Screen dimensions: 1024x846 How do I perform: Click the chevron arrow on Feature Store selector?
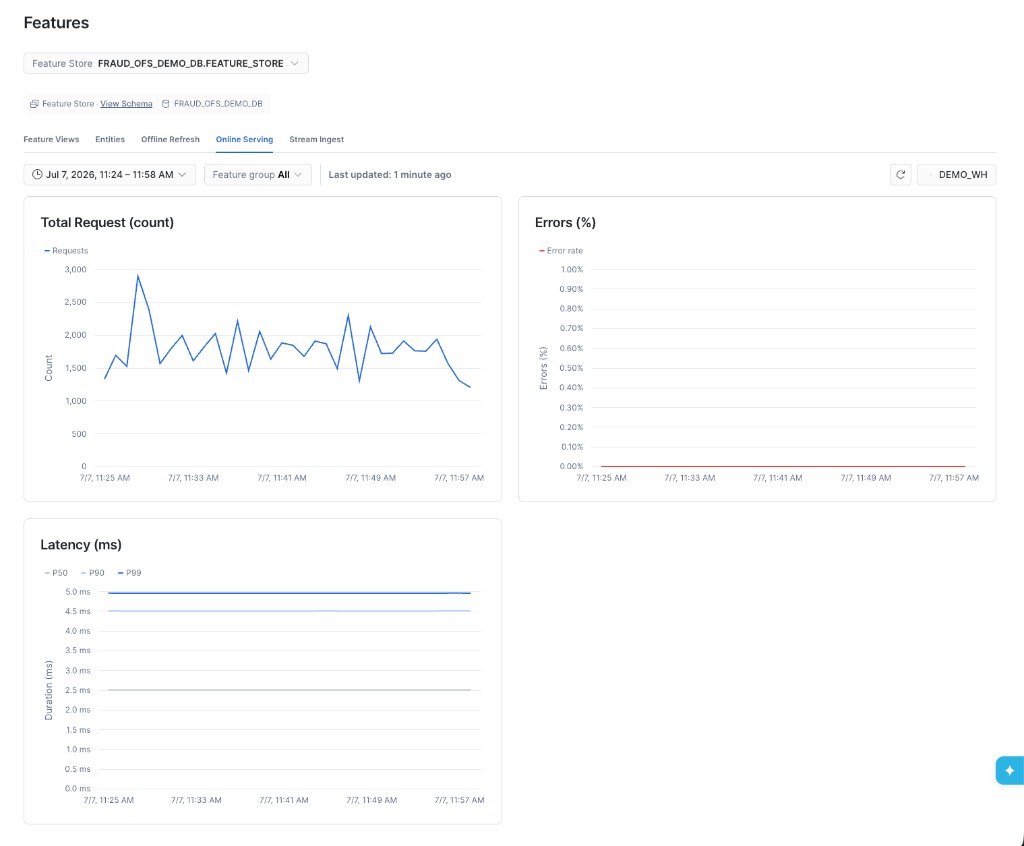pos(295,63)
